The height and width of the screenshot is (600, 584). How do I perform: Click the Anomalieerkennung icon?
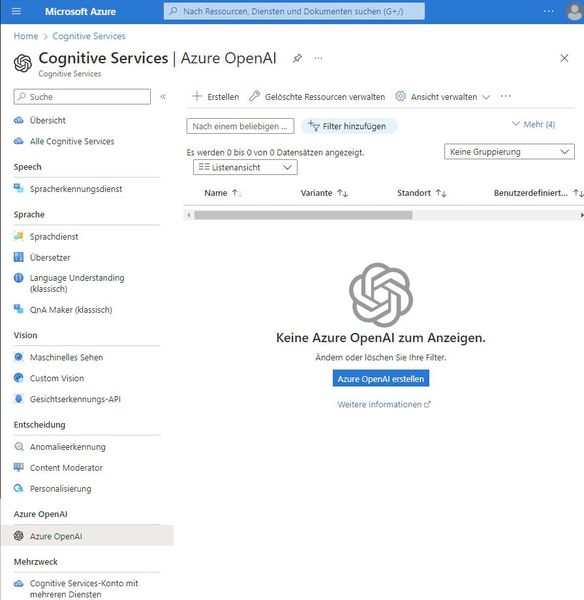(x=18, y=446)
